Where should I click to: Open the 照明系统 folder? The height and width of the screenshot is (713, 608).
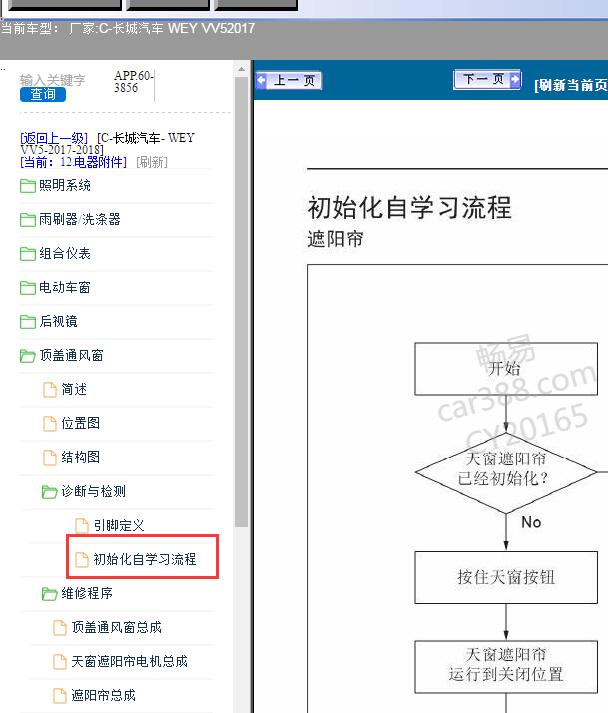(65, 185)
